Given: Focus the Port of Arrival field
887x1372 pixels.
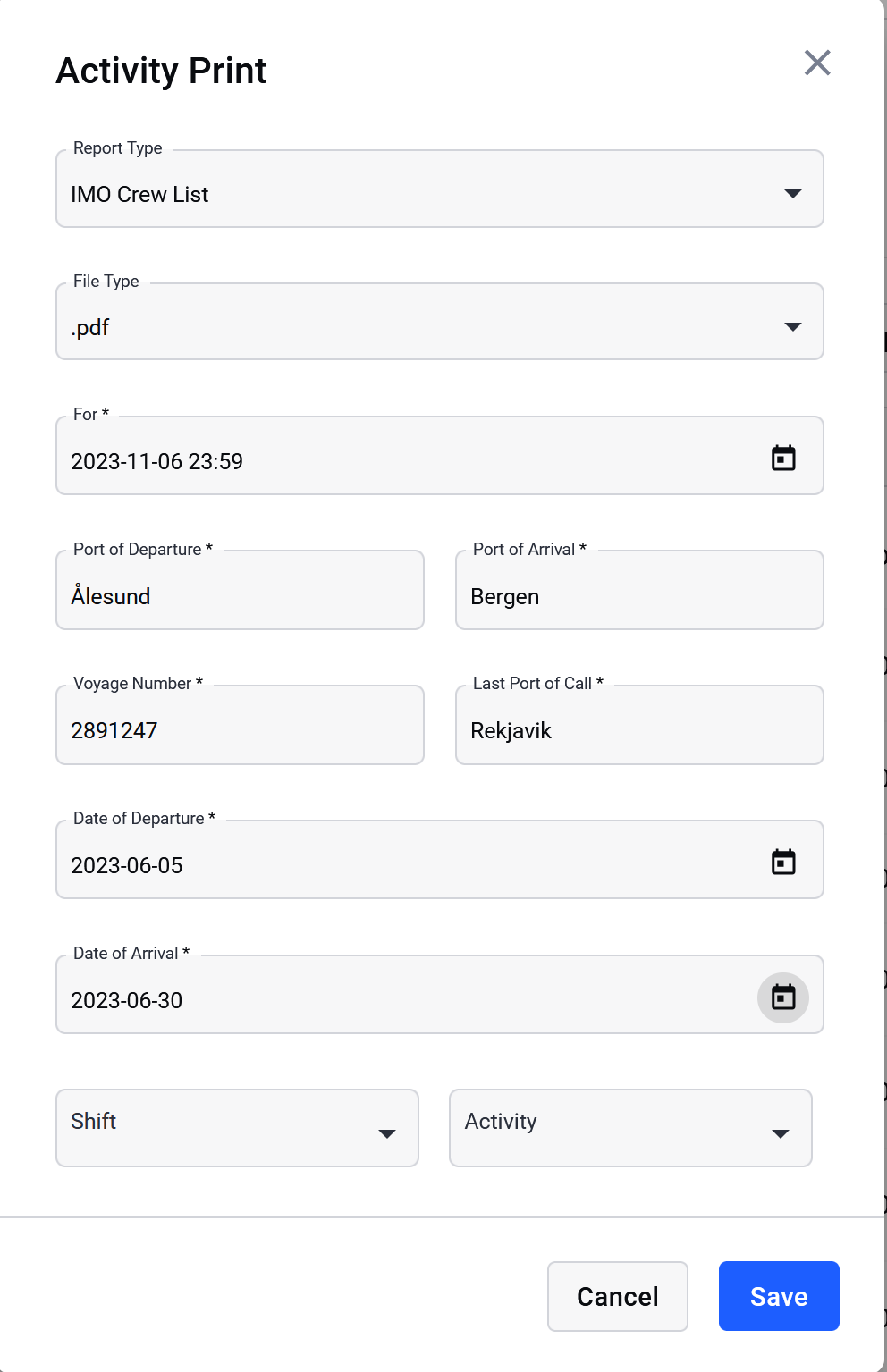Looking at the screenshot, I should (639, 595).
